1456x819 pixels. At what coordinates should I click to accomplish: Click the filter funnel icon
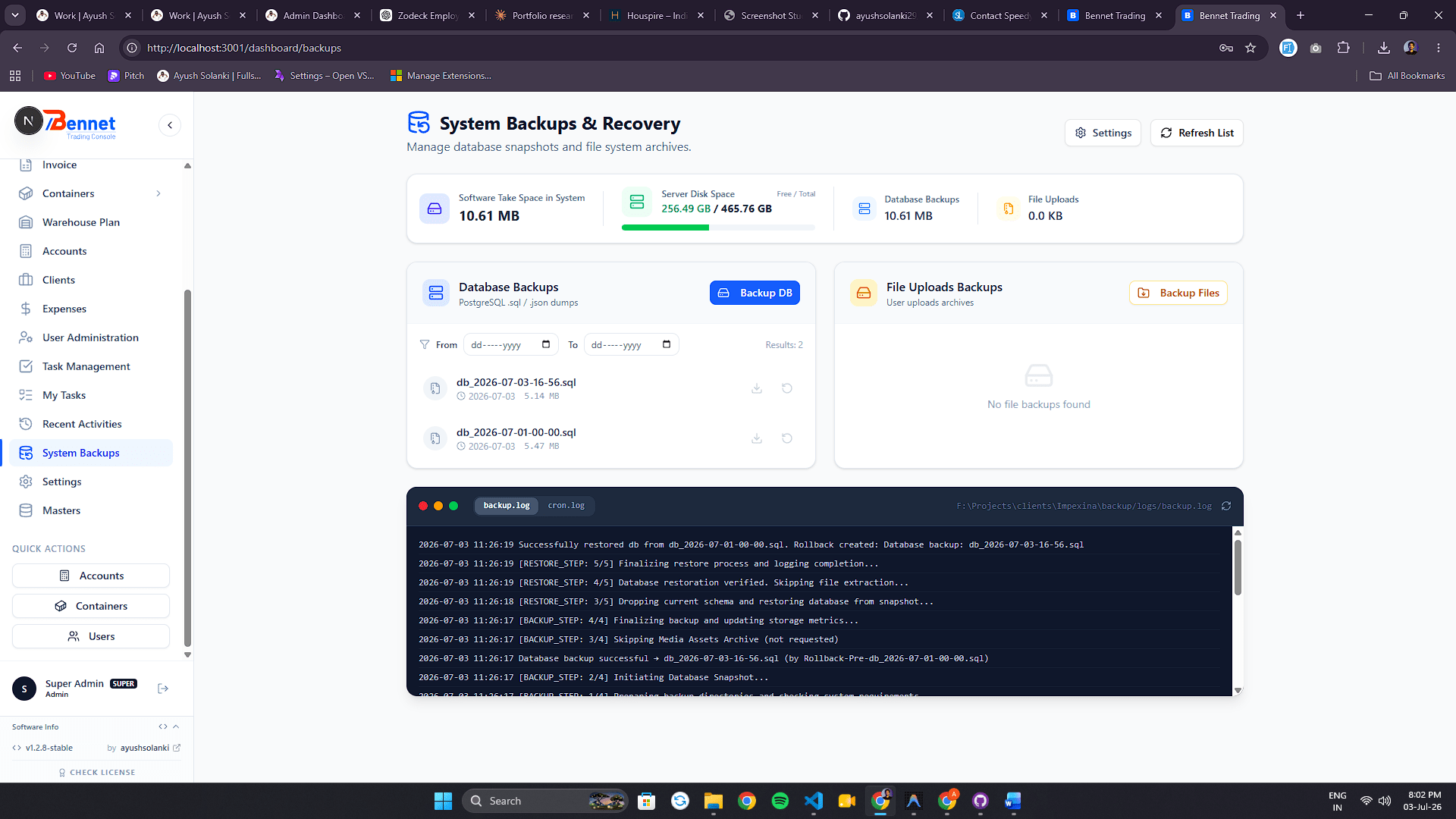(425, 344)
